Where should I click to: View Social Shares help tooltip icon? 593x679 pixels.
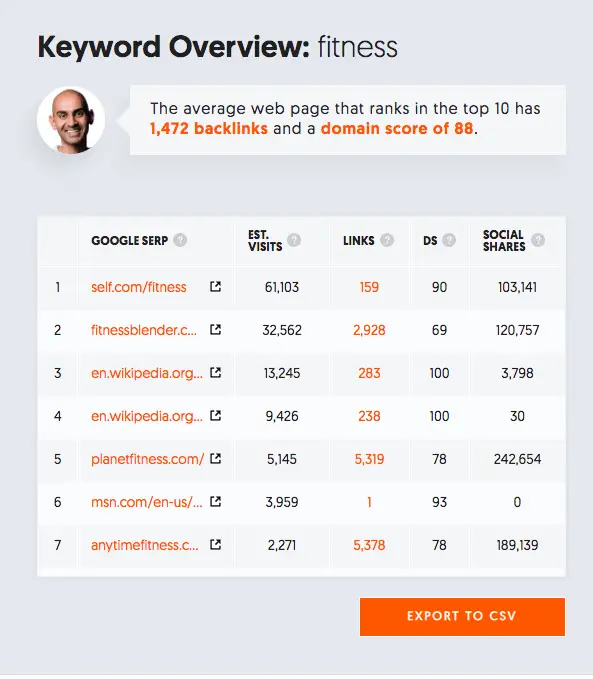pos(538,240)
